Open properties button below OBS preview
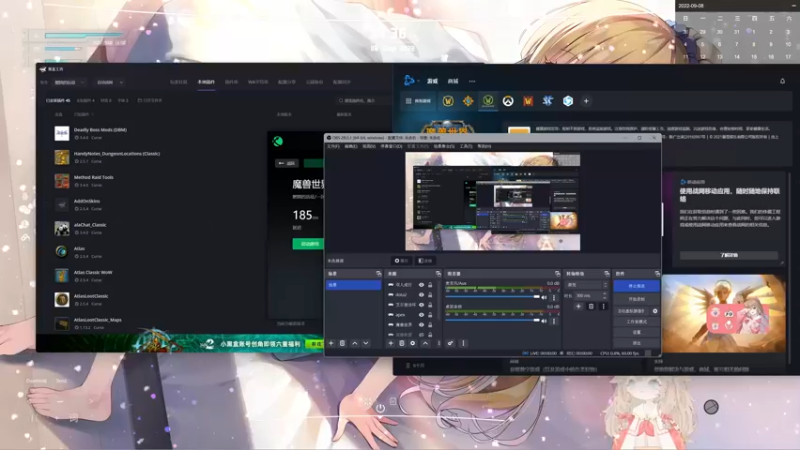The image size is (800, 450). tap(402, 261)
